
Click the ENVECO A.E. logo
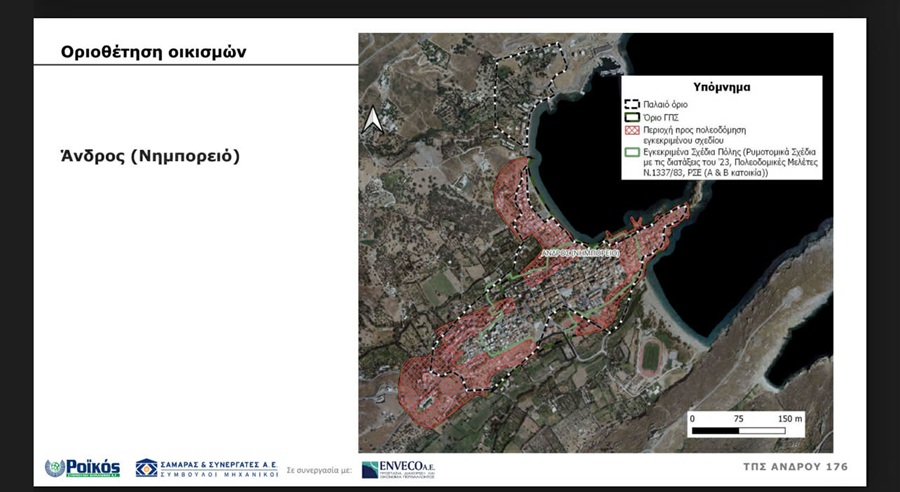pos(398,469)
